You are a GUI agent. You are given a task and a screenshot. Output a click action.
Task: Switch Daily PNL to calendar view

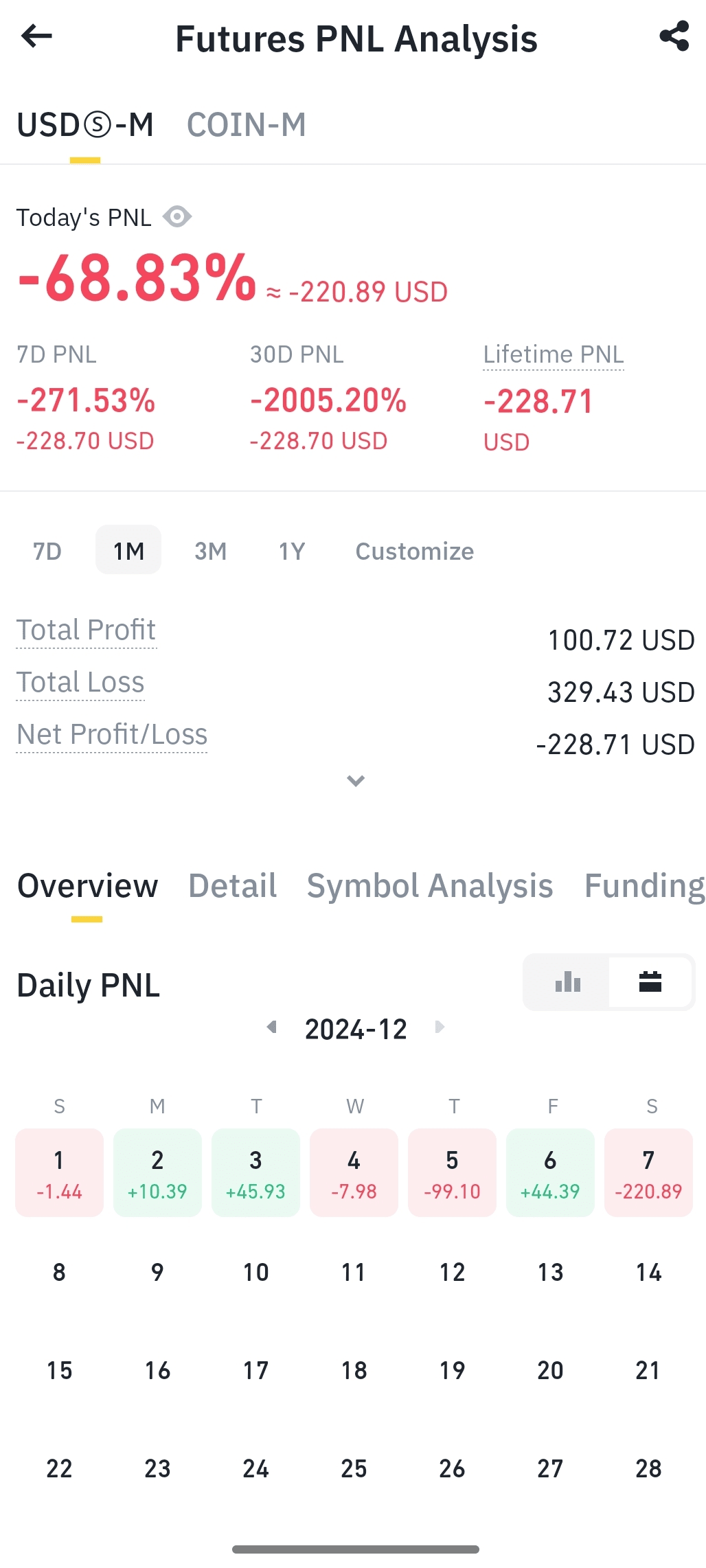click(x=650, y=982)
